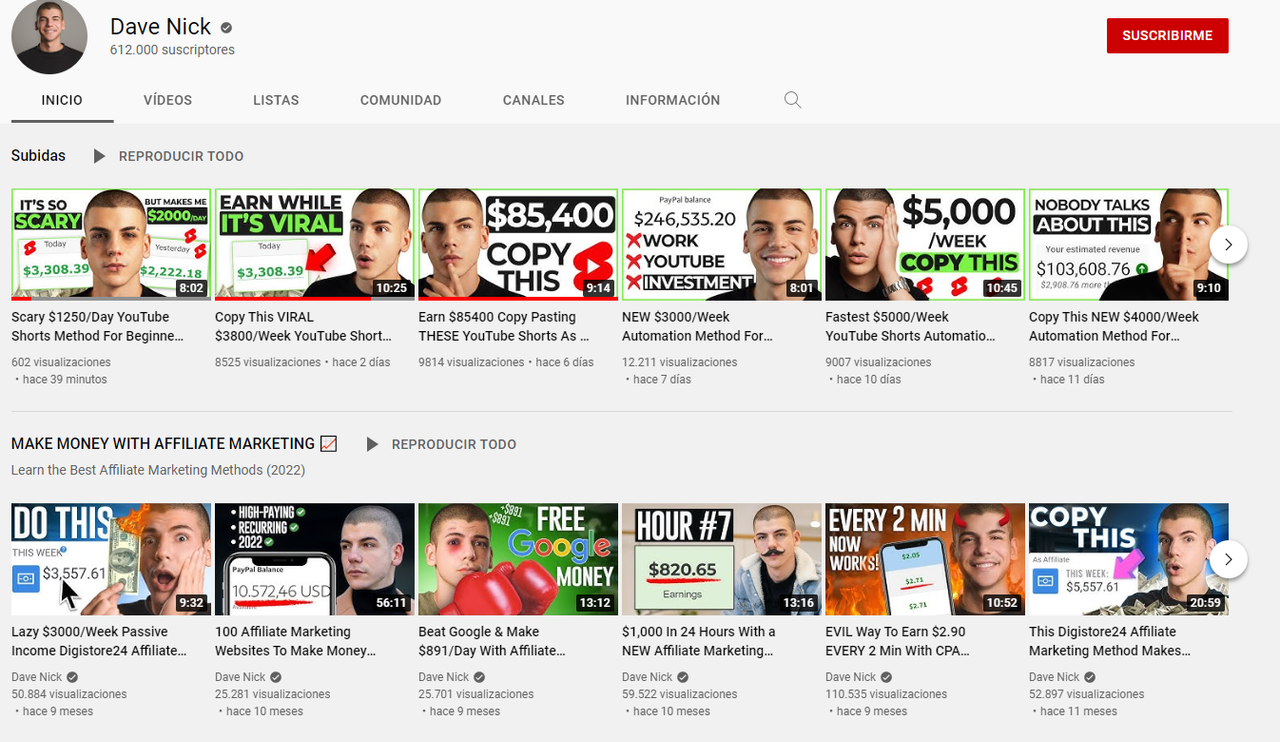Click the 110.535 visualizaciones text
The height and width of the screenshot is (742, 1280).
coord(886,694)
